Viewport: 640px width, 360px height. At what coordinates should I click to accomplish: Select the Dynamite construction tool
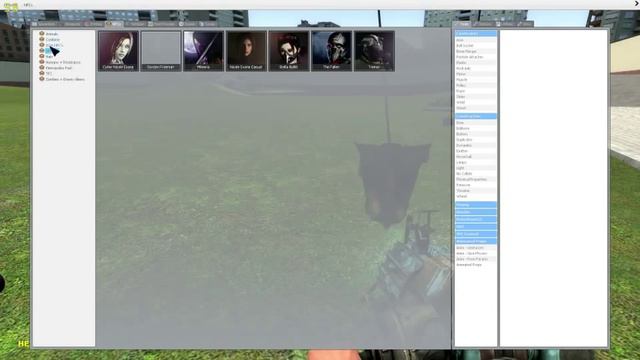476,146
